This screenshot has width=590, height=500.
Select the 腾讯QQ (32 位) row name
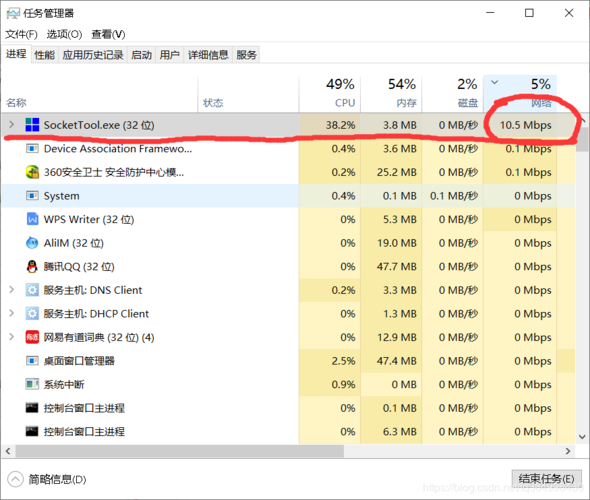(x=79, y=267)
